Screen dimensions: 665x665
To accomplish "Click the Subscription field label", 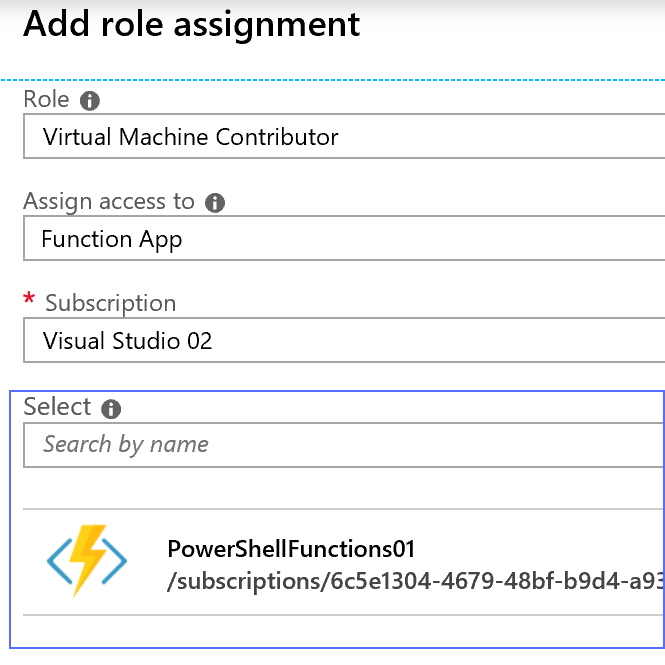I will [110, 303].
